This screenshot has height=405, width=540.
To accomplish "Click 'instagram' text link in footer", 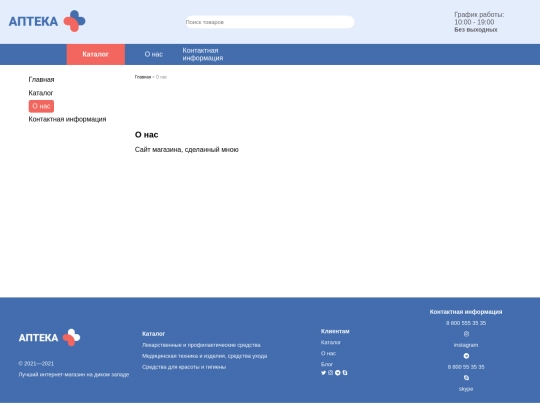I will (x=466, y=345).
